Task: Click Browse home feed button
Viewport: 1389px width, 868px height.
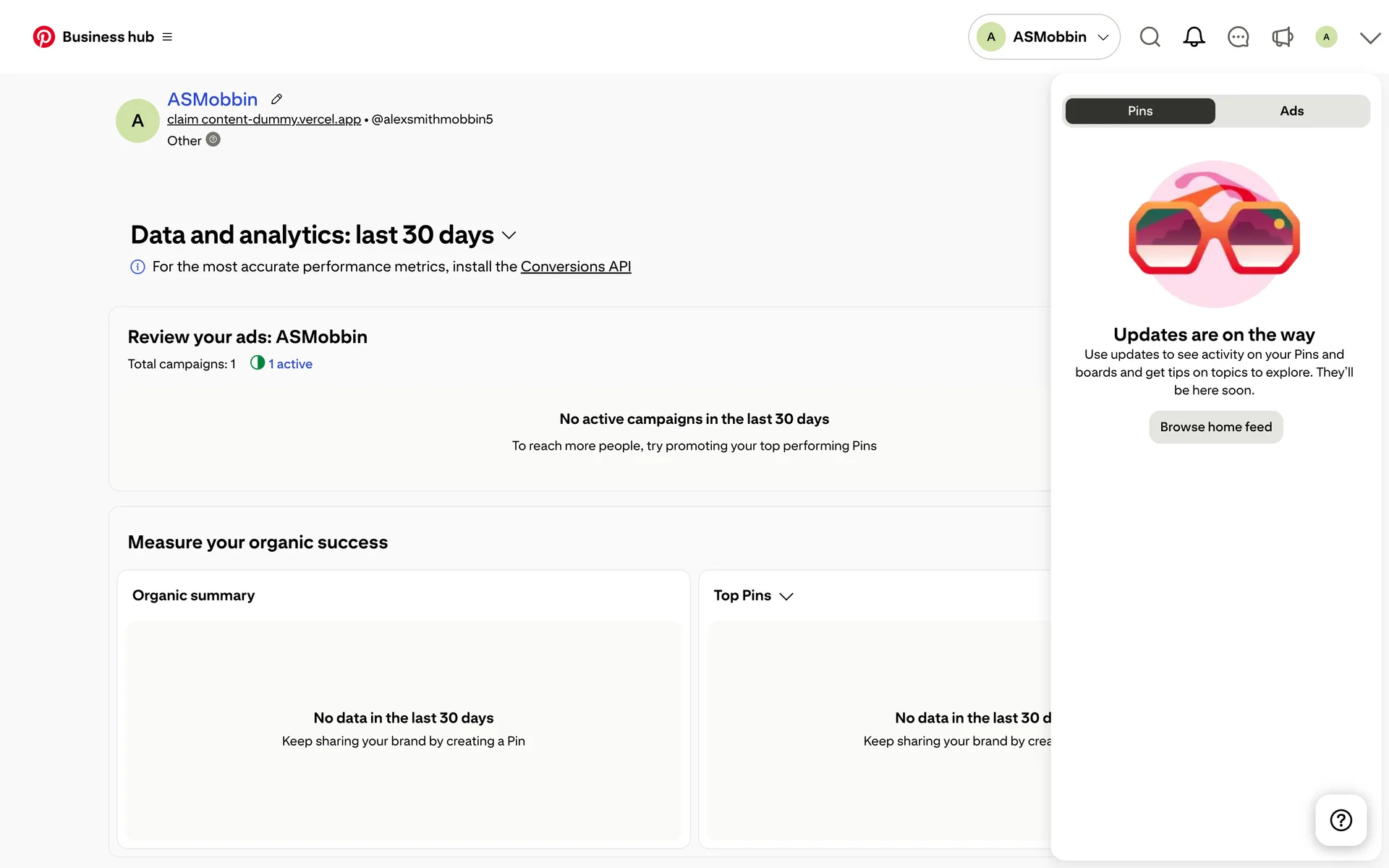Action: coord(1215,427)
